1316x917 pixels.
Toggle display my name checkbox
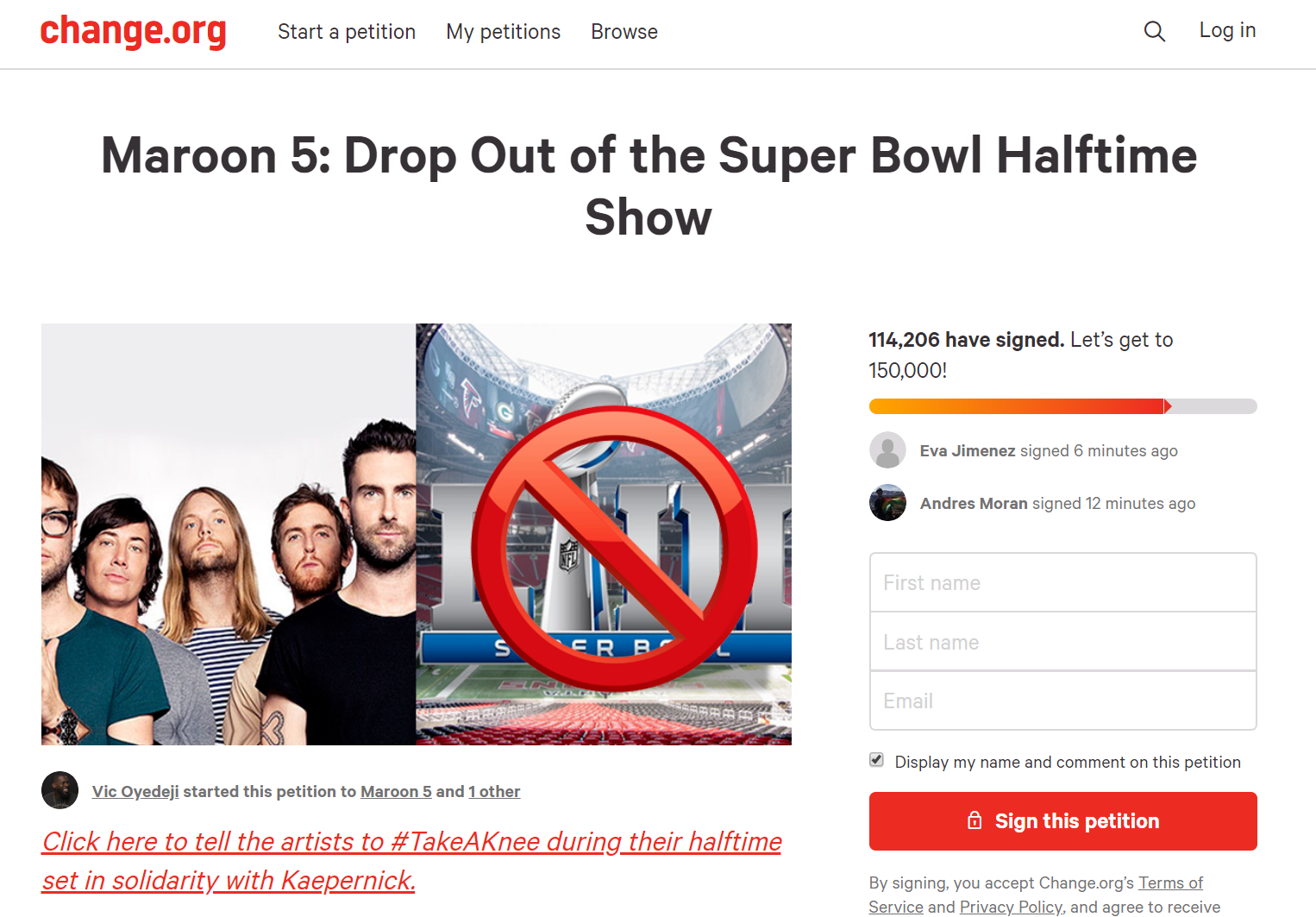[876, 760]
